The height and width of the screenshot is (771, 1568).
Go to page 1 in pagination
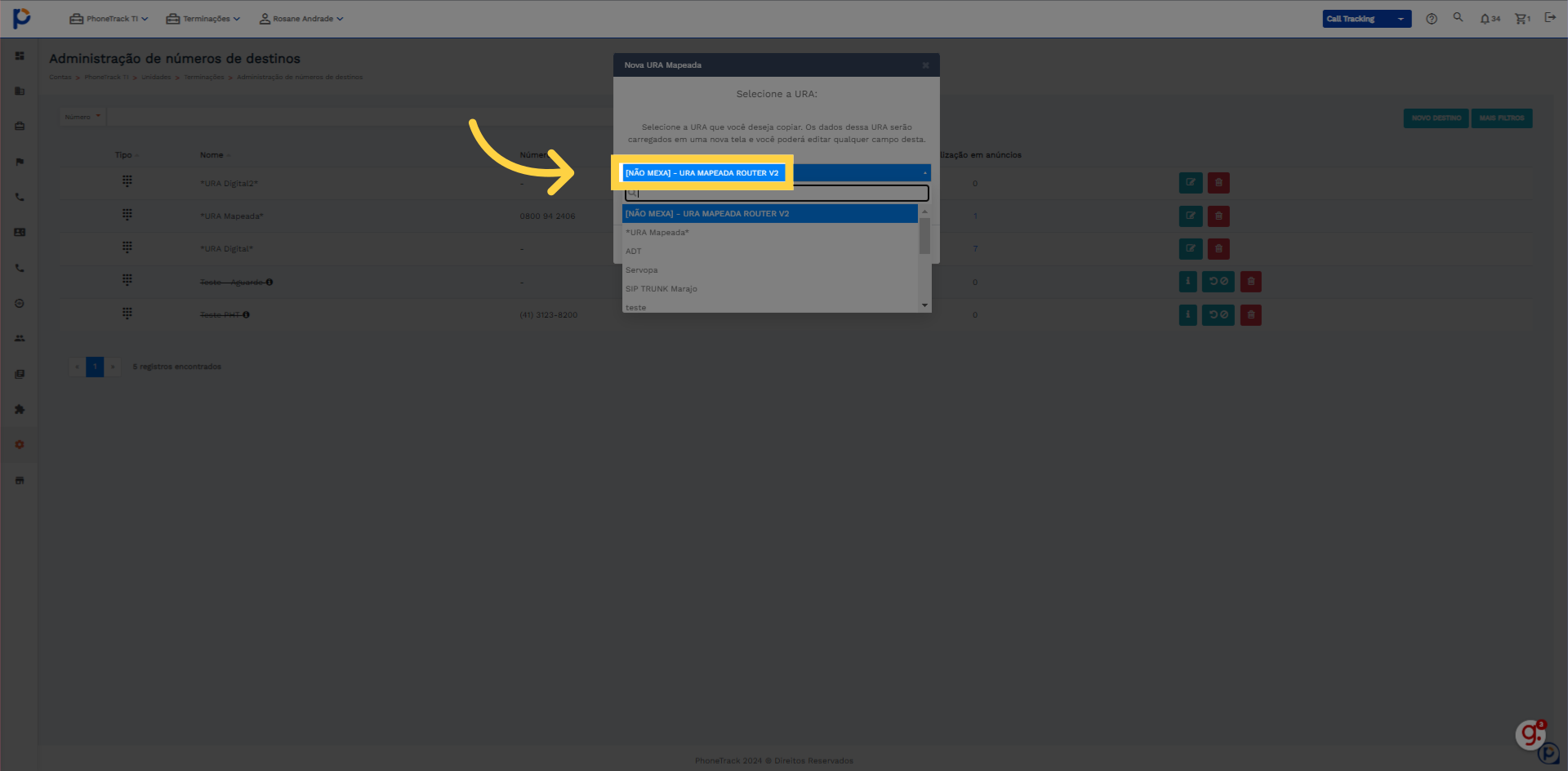point(95,367)
